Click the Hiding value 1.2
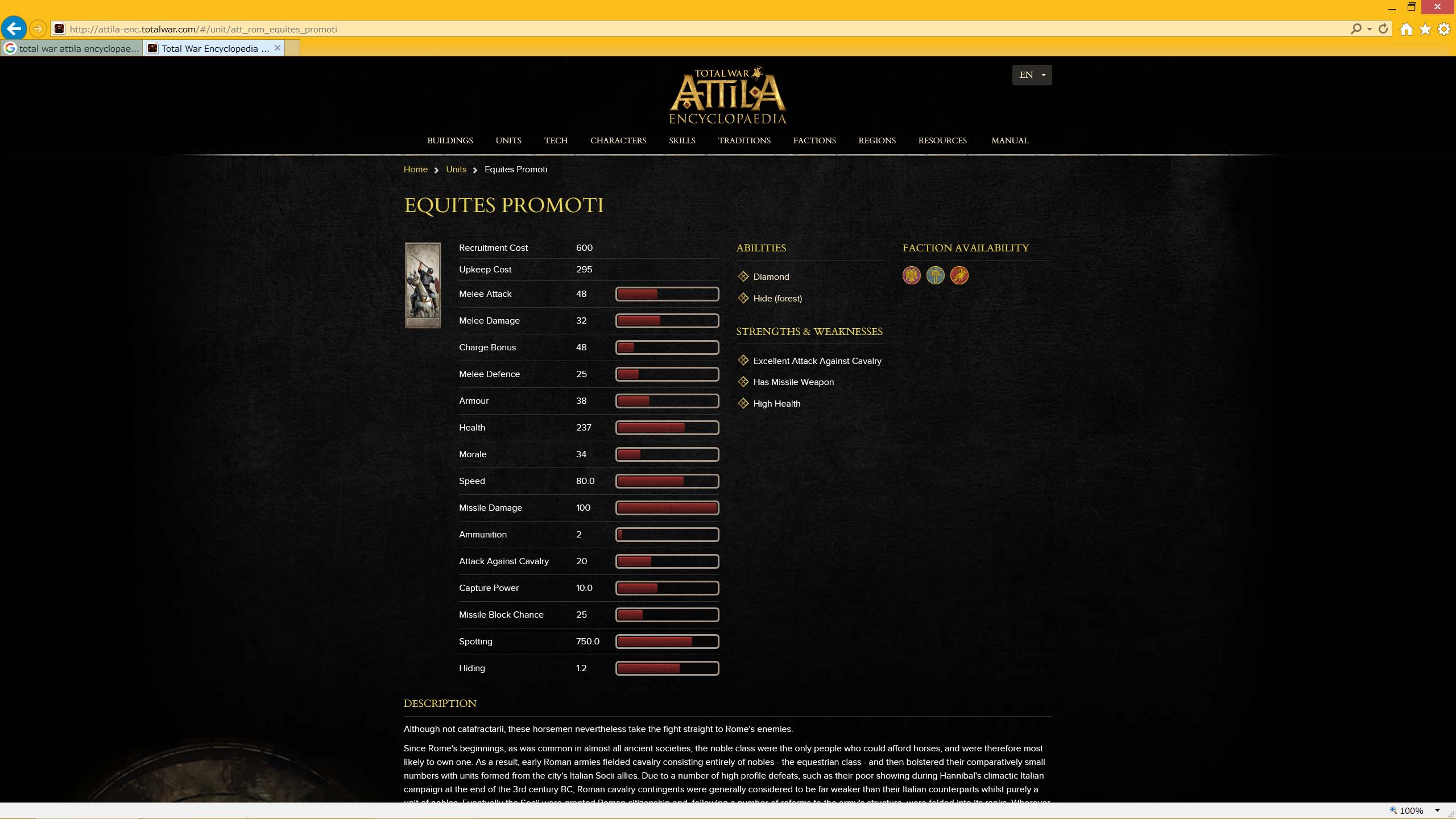 (581, 668)
